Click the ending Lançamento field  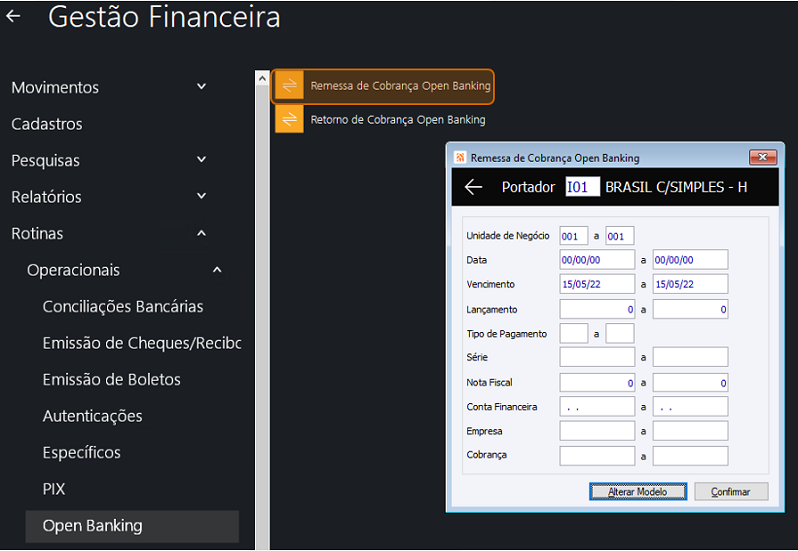click(x=690, y=309)
